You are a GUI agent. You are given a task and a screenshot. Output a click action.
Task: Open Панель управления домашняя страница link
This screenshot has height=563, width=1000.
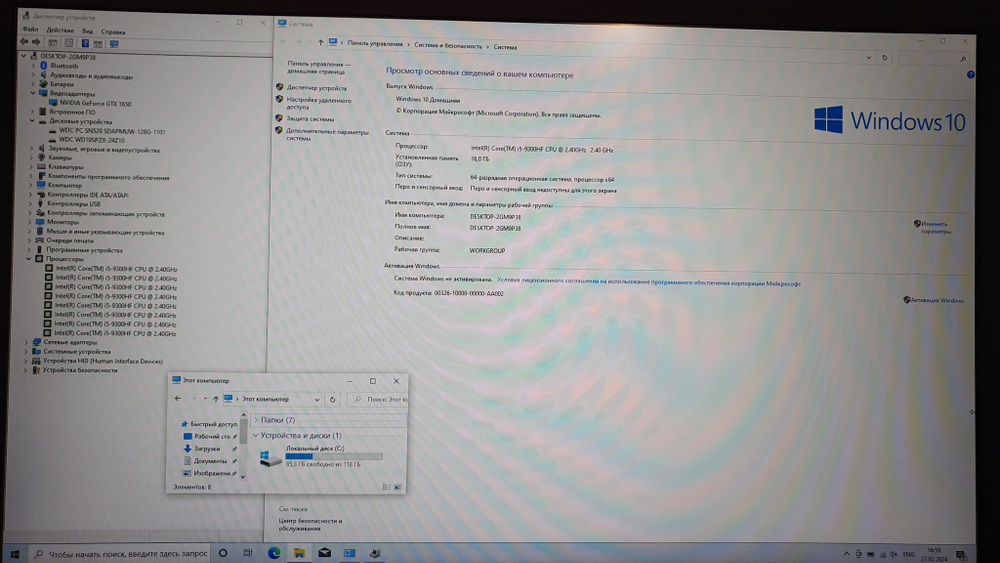point(318,68)
